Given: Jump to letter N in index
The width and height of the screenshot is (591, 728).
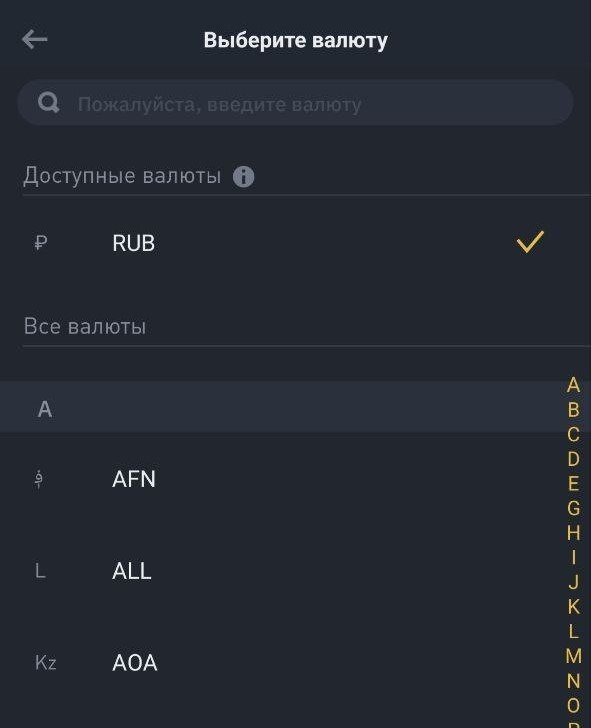Looking at the screenshot, I should point(573,681).
